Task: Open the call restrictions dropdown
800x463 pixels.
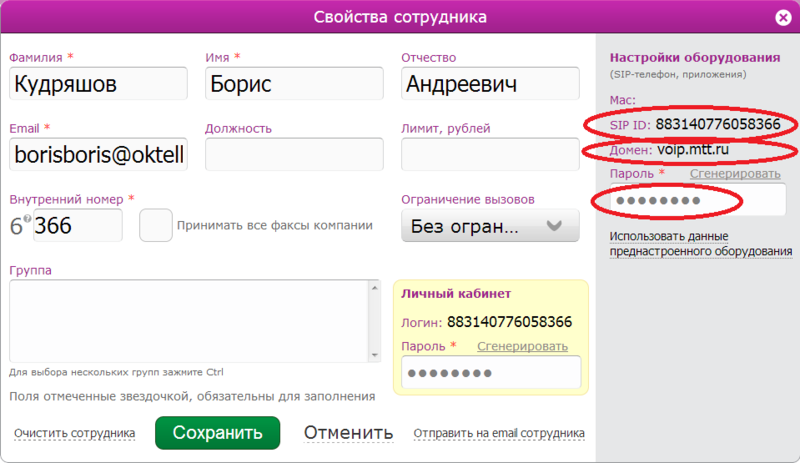Action: [489, 226]
